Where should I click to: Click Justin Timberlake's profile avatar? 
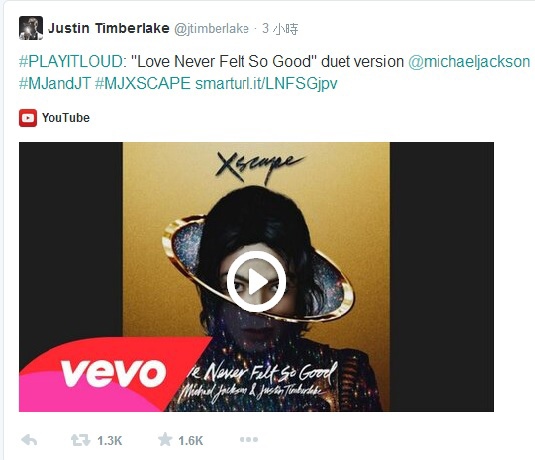tap(31, 28)
